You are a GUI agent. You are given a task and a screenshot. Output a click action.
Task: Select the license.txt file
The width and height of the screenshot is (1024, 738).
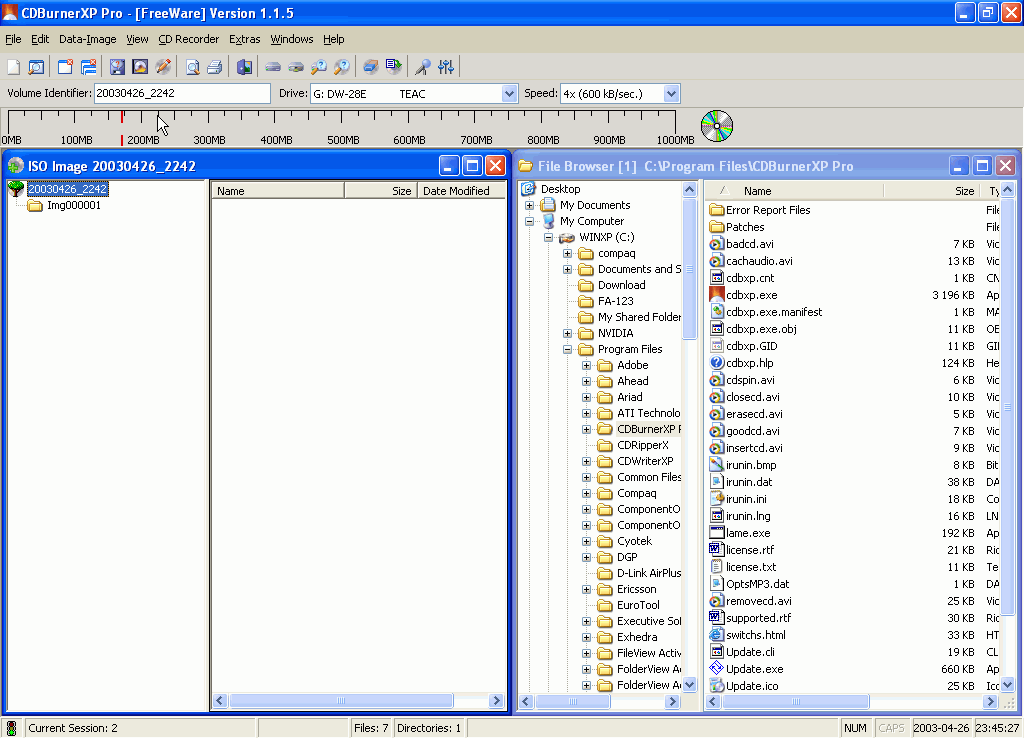pyautogui.click(x=743, y=567)
